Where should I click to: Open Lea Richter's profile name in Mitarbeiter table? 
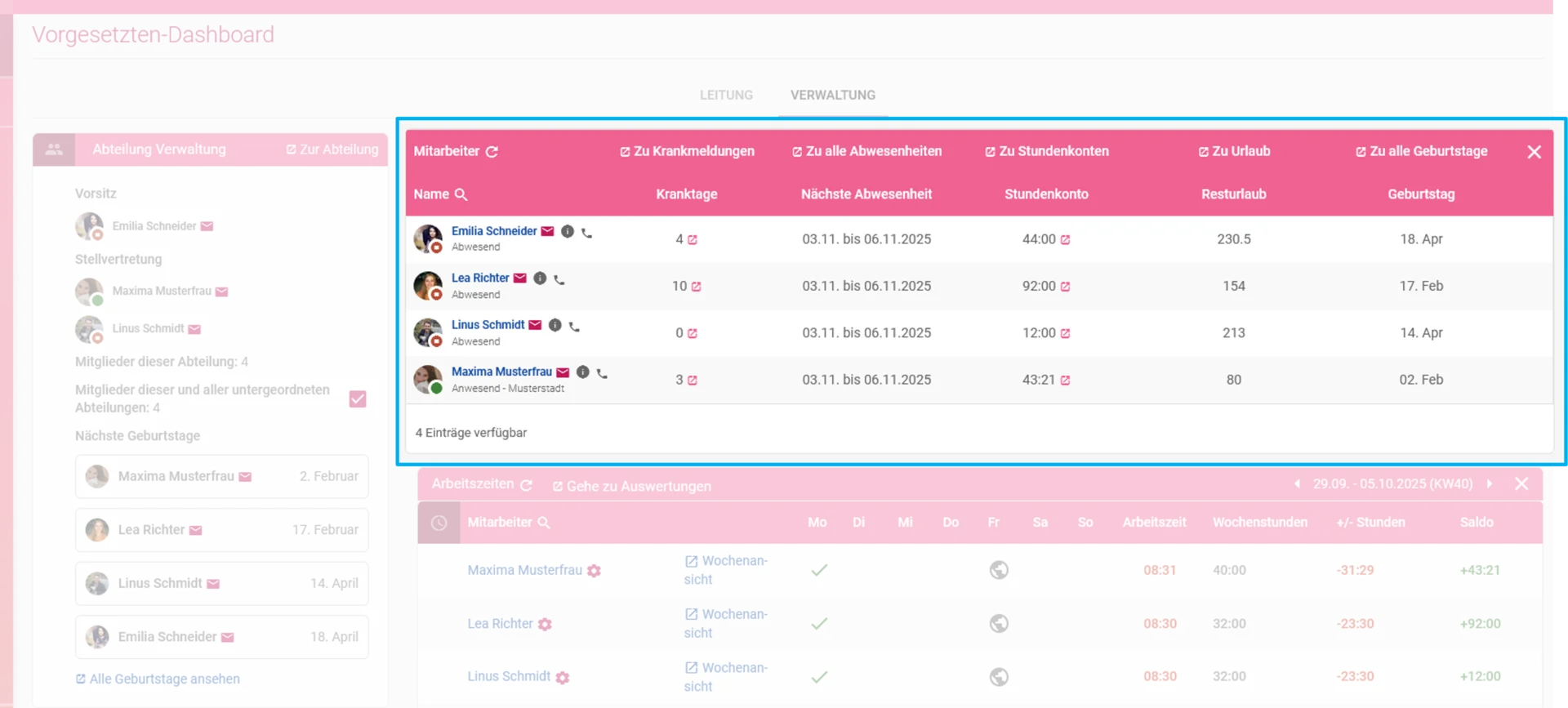point(480,278)
